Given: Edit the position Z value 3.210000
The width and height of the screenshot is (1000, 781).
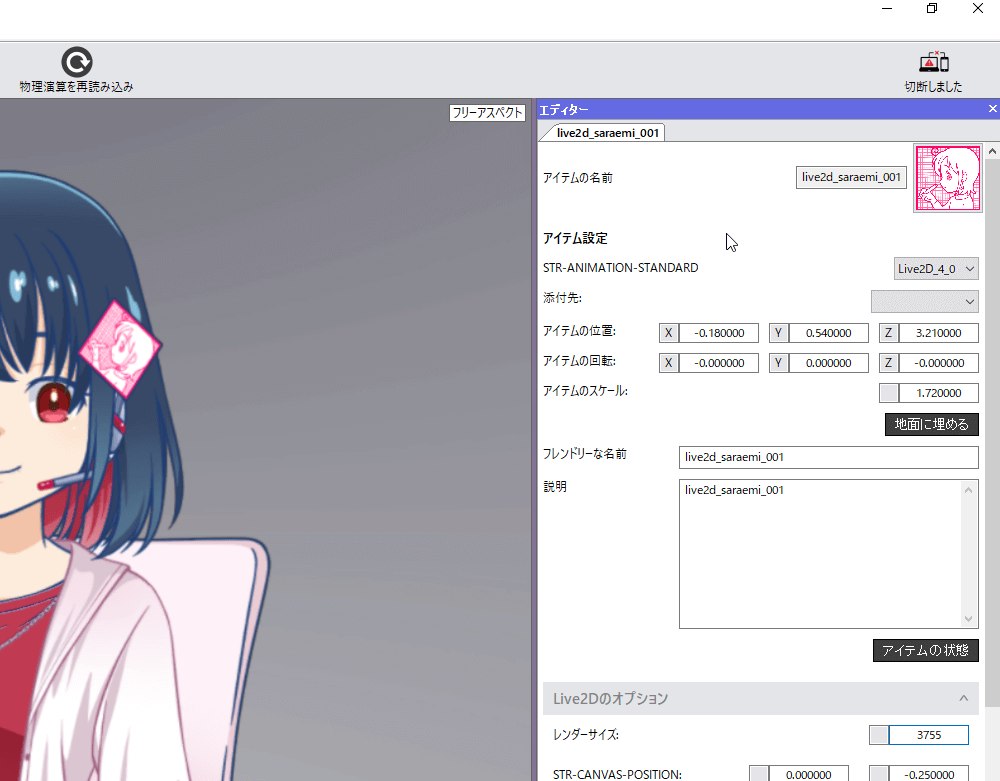Looking at the screenshot, I should coord(938,333).
